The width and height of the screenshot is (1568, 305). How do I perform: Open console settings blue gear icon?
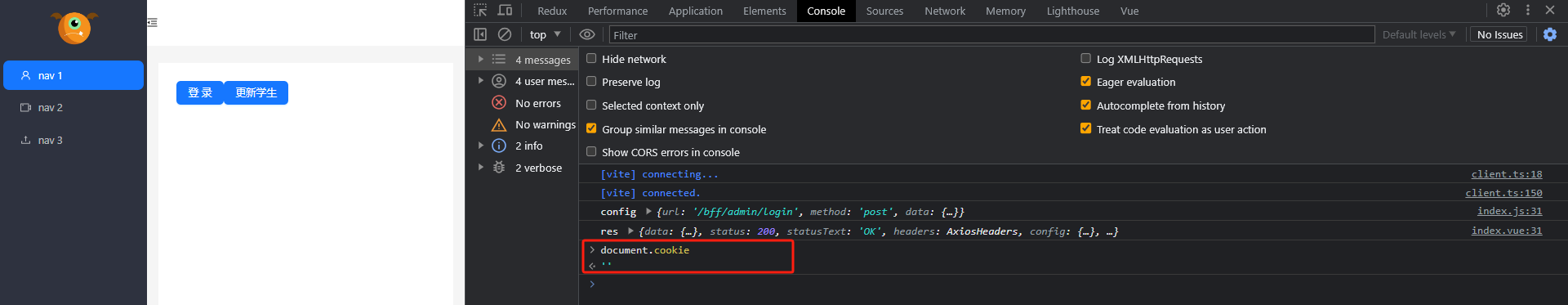pyautogui.click(x=1550, y=34)
